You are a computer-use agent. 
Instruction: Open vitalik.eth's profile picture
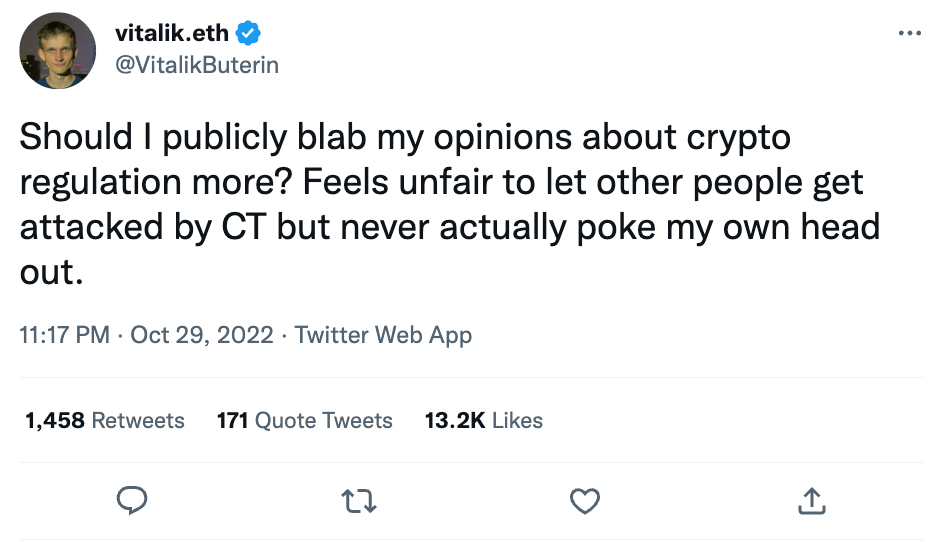[x=58, y=51]
